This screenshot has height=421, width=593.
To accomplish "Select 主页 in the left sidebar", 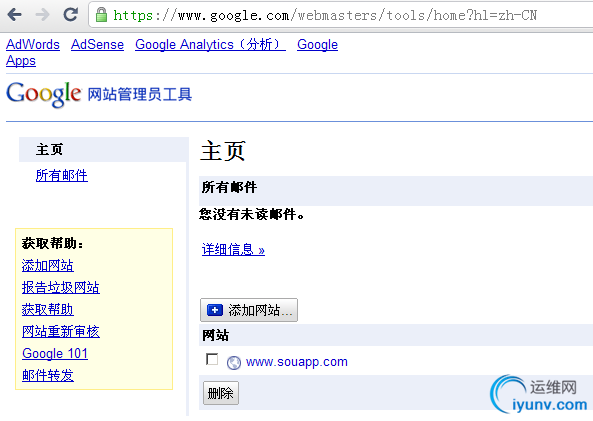I will [x=104, y=149].
